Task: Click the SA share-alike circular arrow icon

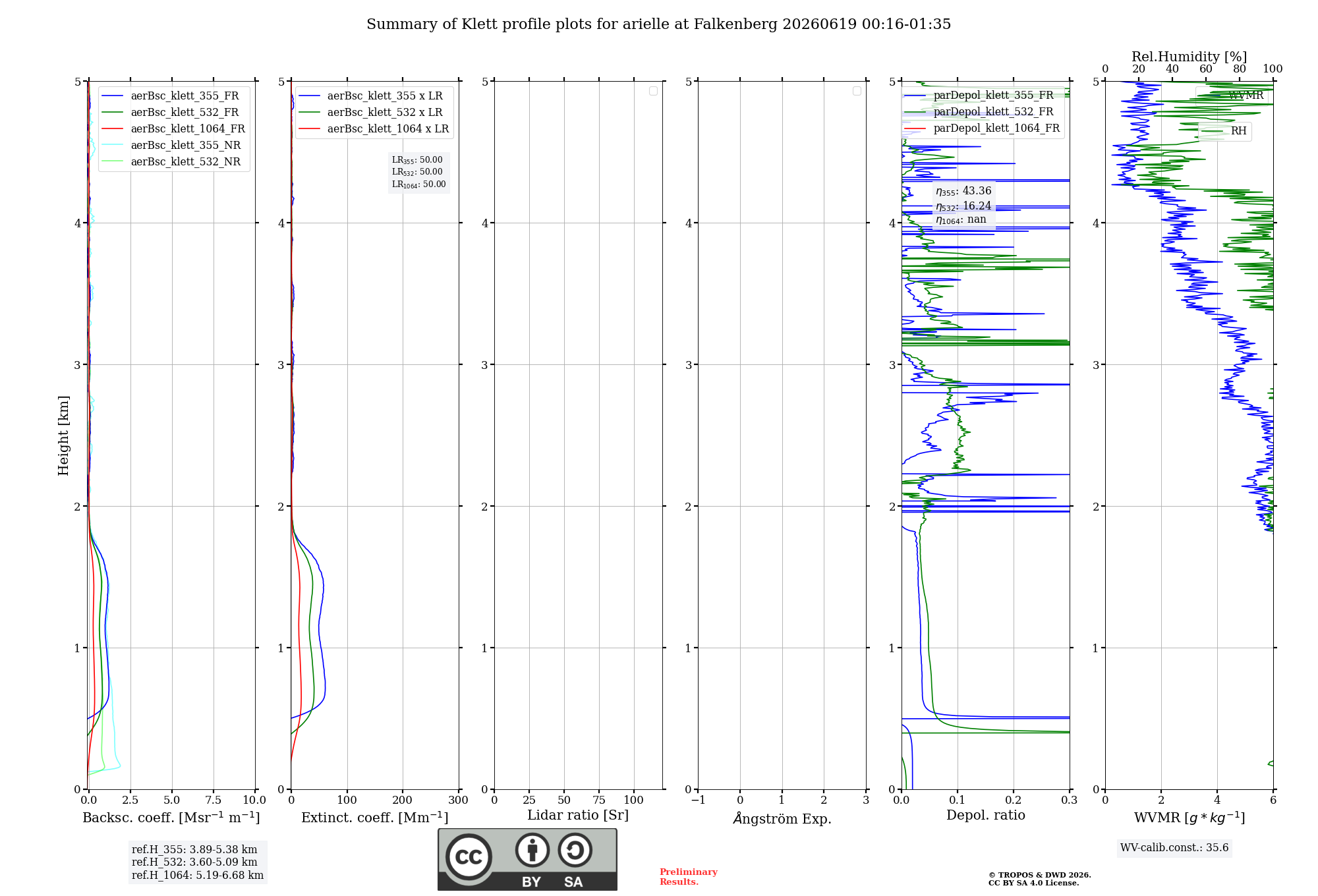Action: (x=575, y=850)
